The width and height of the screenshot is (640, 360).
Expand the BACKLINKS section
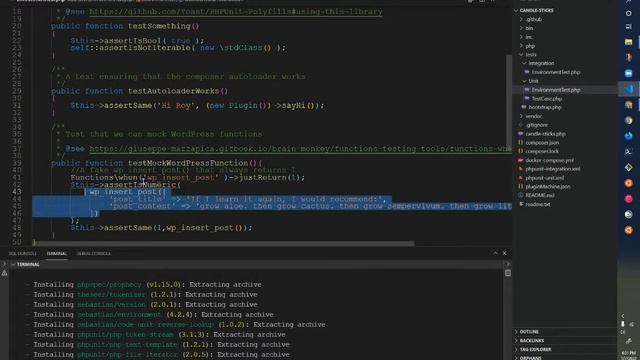point(531,340)
